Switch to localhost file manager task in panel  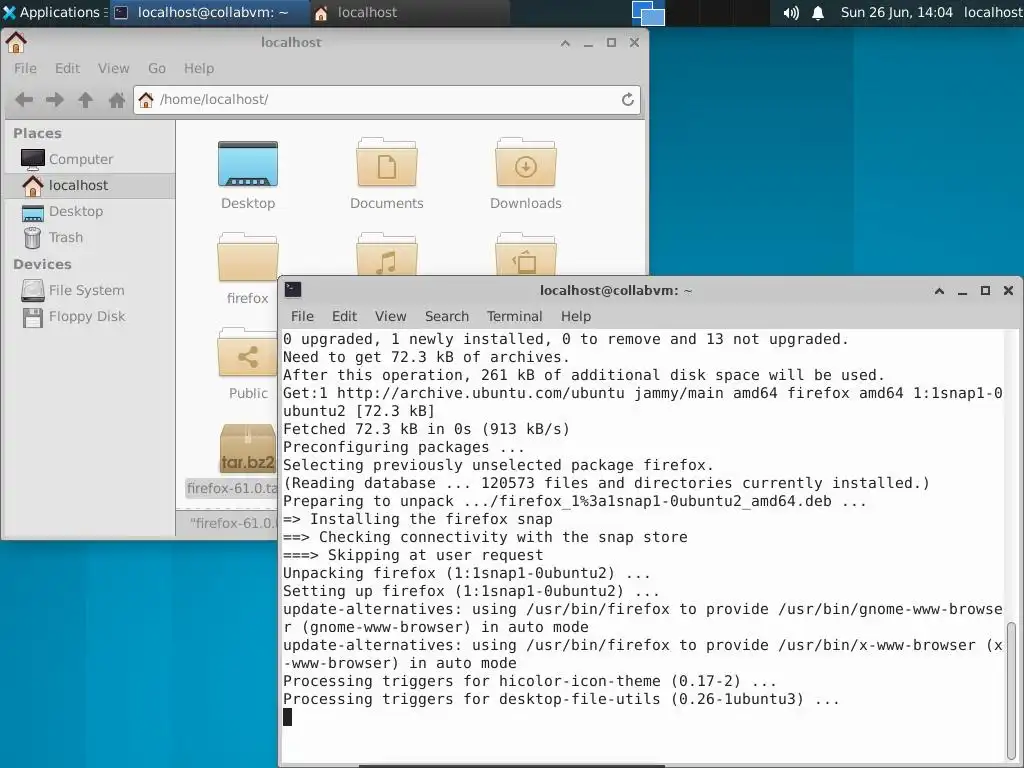pyautogui.click(x=408, y=12)
